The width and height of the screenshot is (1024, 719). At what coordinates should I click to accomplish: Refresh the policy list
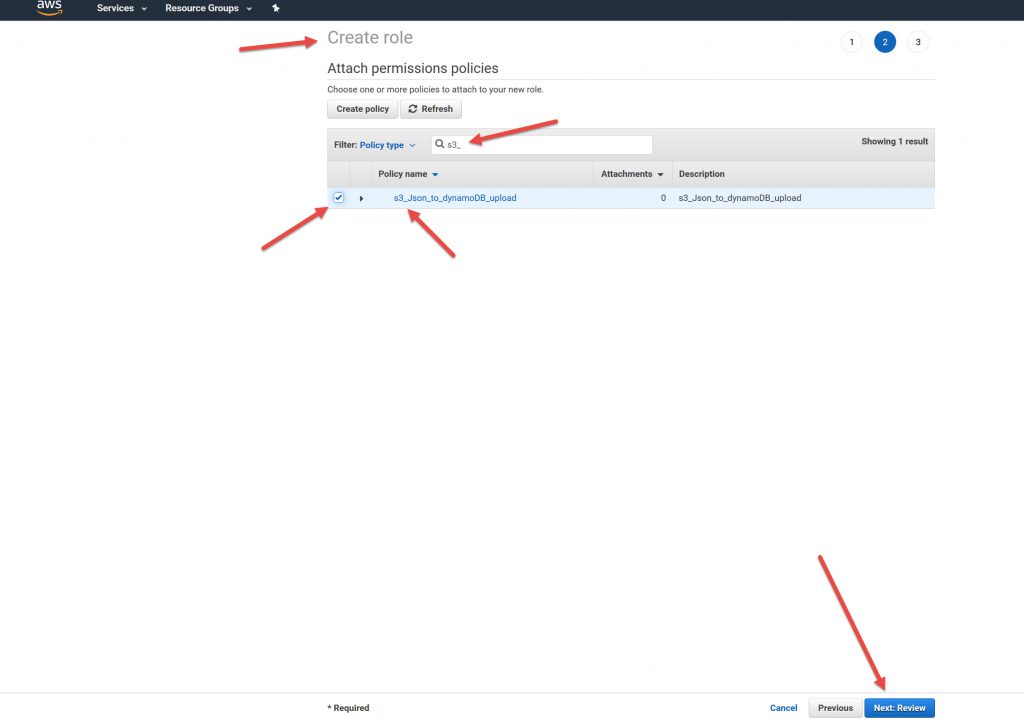tap(431, 109)
